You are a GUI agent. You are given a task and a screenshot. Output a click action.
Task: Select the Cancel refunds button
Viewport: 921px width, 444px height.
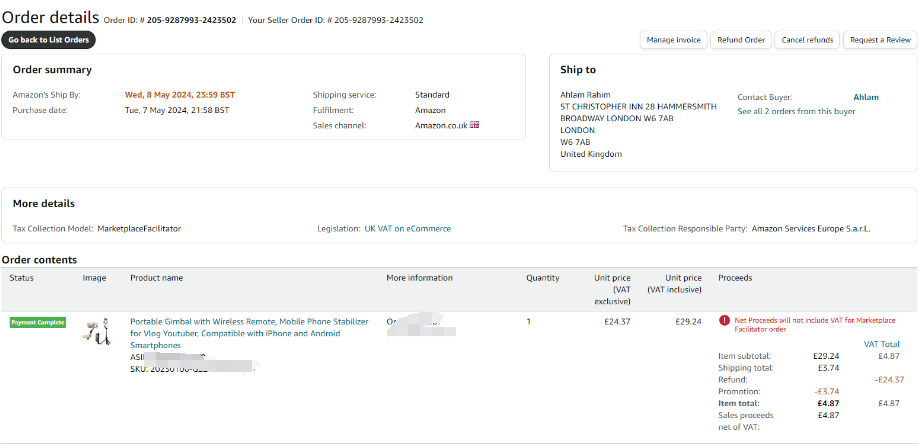point(807,40)
